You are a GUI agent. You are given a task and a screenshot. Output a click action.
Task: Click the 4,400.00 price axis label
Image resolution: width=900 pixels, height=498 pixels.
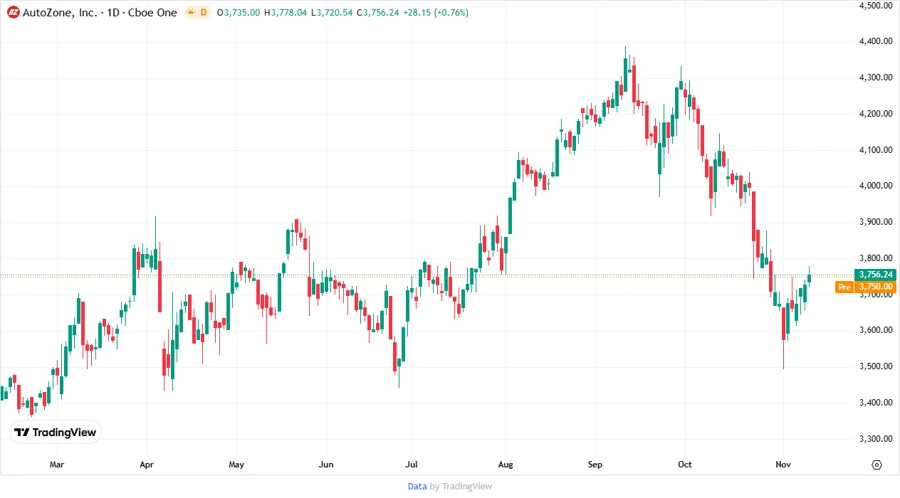pos(876,41)
